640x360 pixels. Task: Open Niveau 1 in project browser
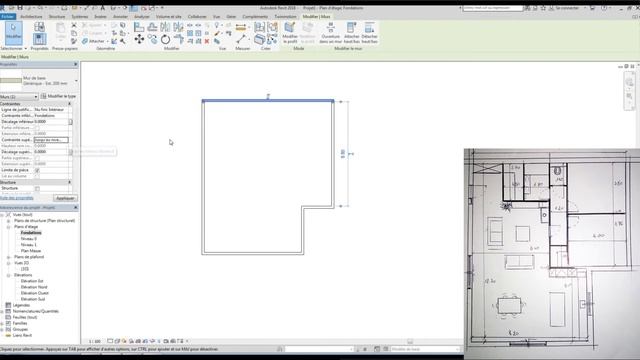click(x=29, y=245)
